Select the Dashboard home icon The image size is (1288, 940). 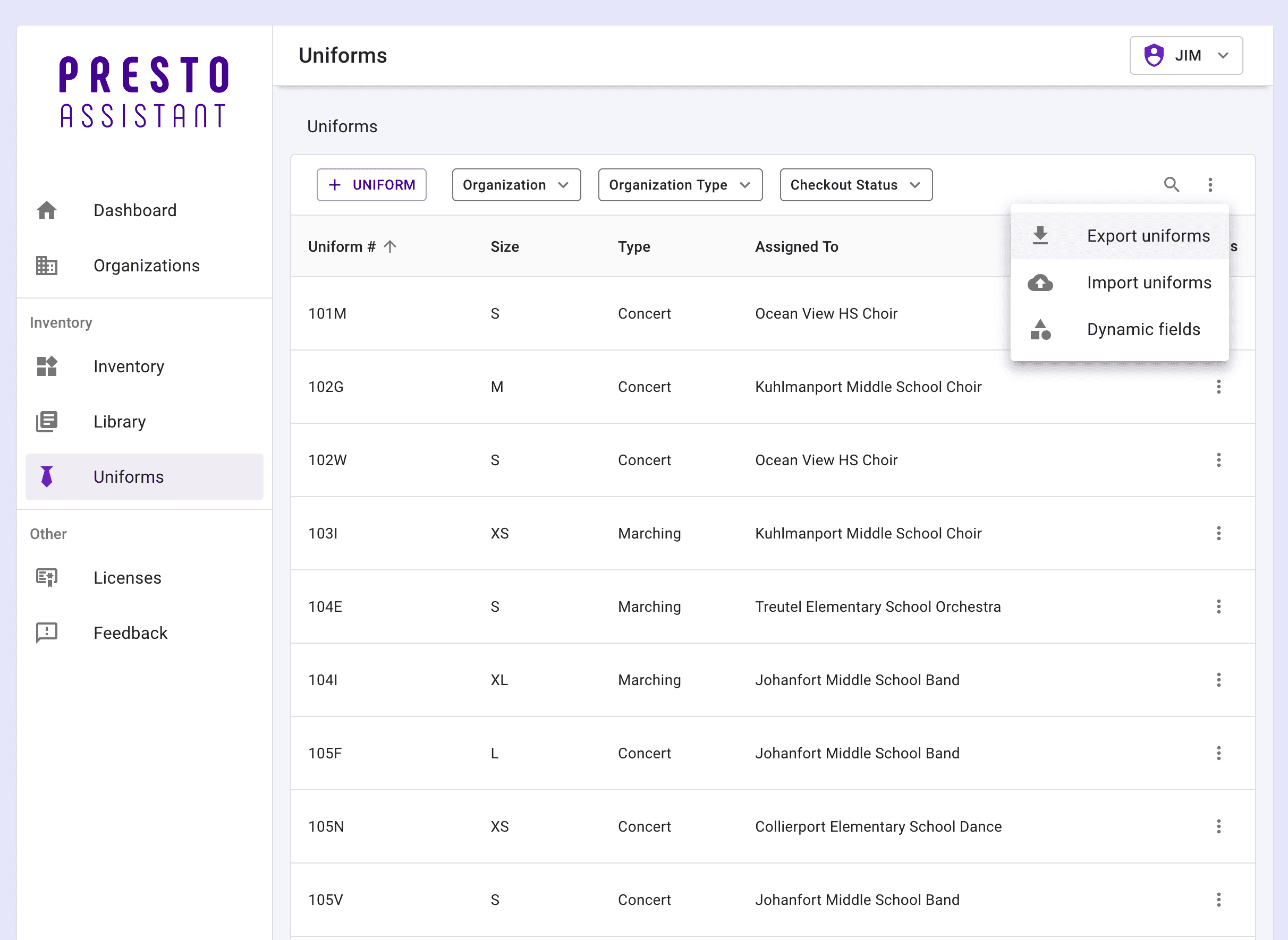46,210
